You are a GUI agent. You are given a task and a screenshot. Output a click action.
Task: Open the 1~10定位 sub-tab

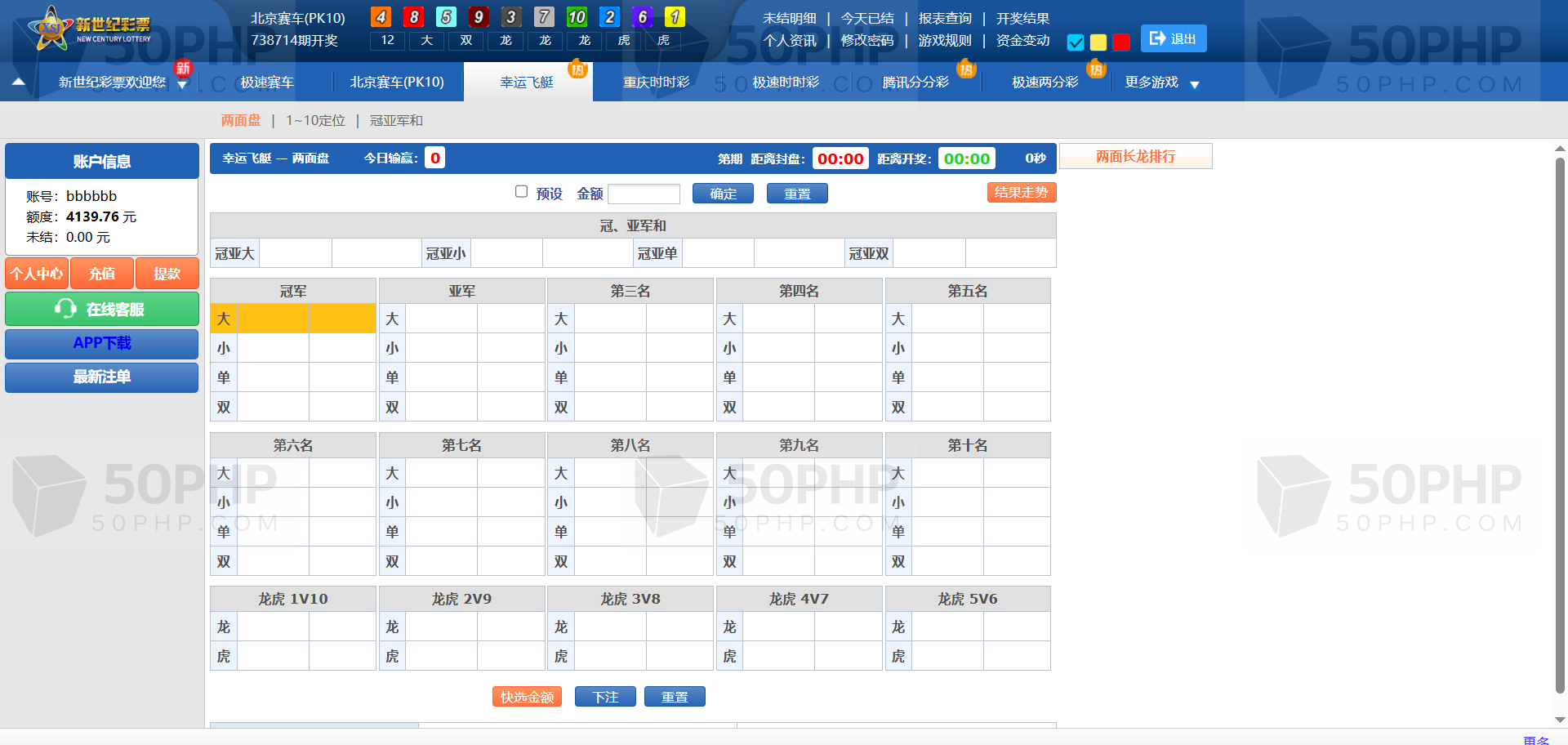click(x=315, y=121)
